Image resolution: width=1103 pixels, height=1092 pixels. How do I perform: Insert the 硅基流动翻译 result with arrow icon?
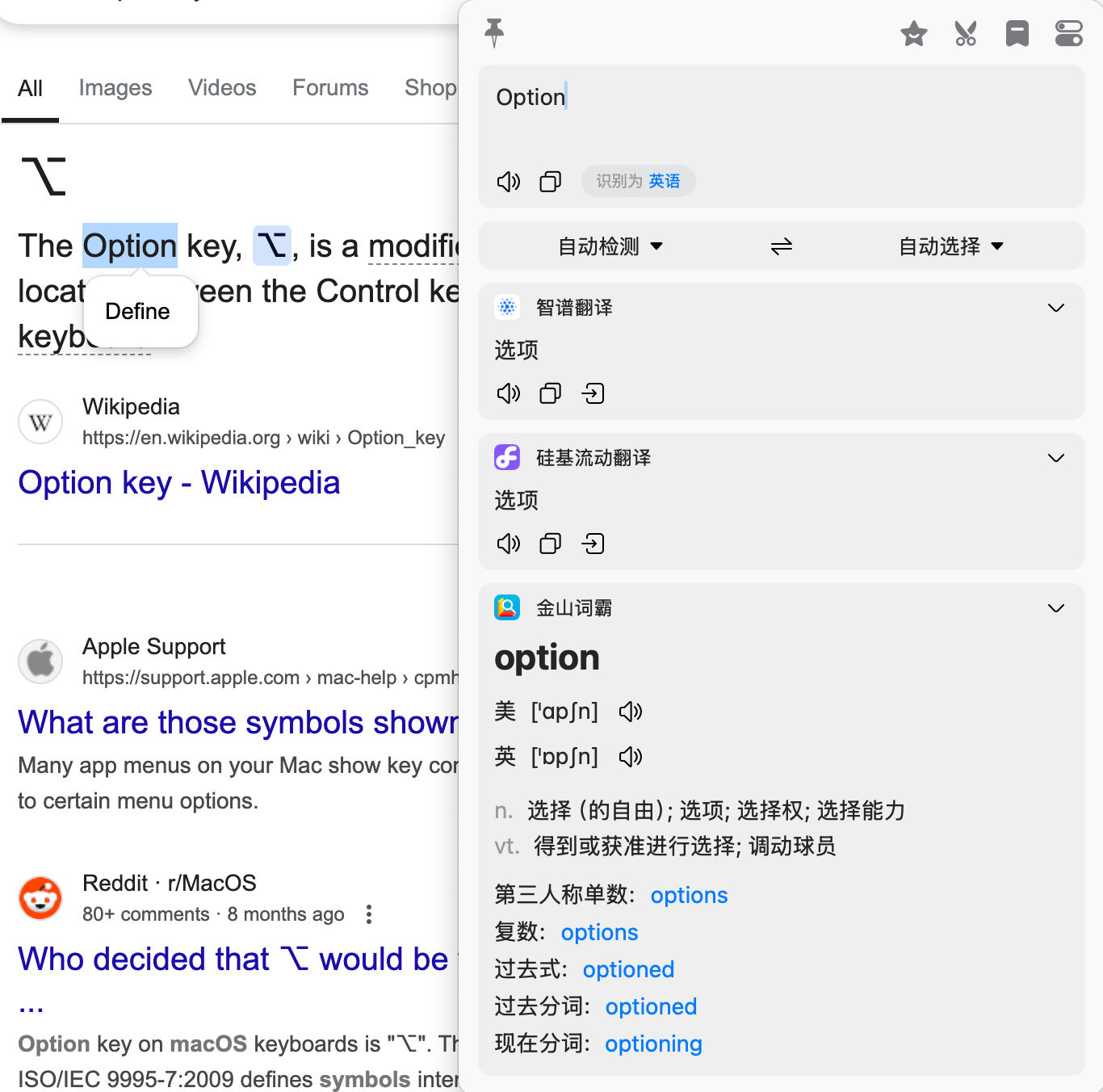593,544
